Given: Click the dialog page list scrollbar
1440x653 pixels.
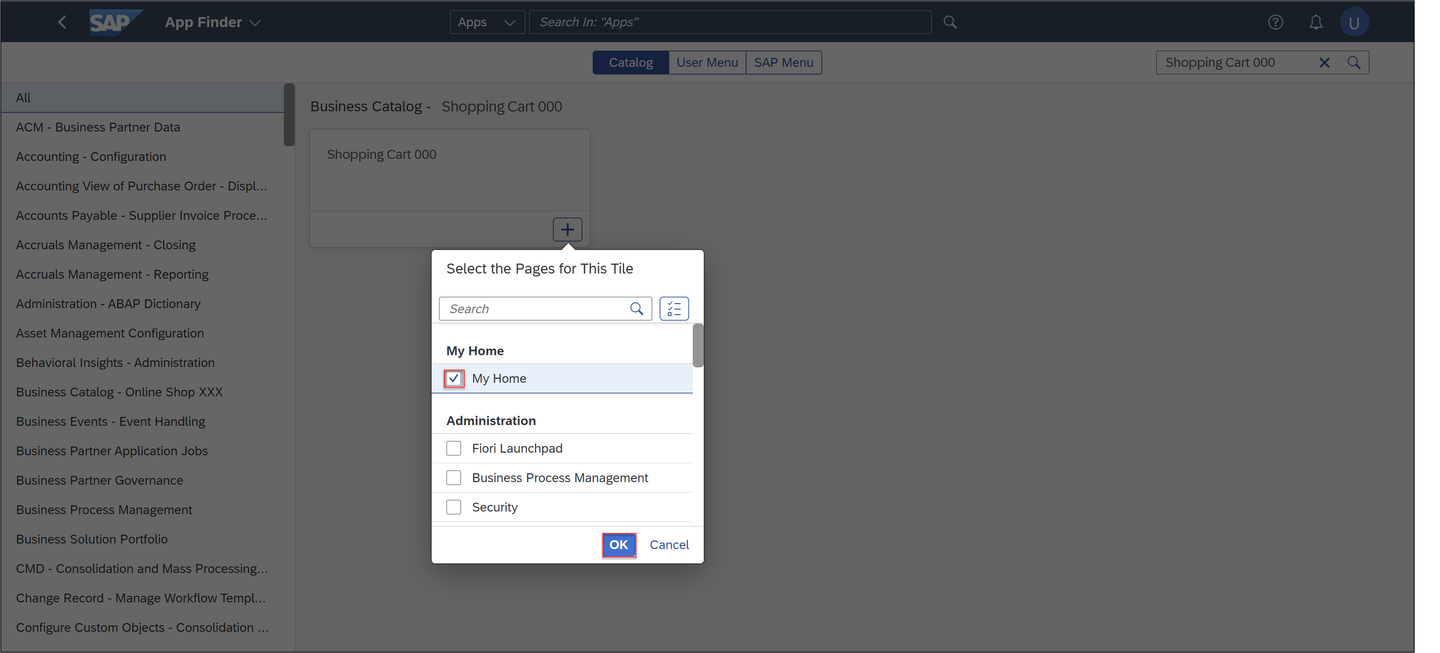Looking at the screenshot, I should click(x=698, y=345).
